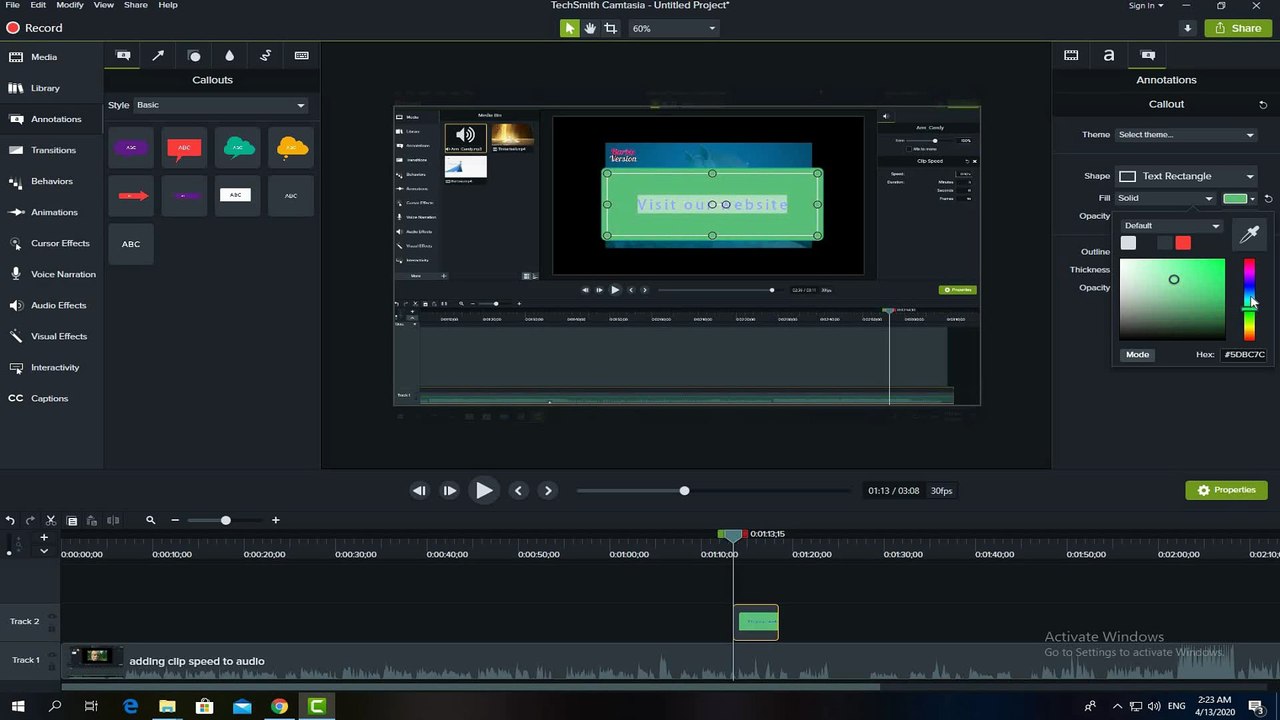Image resolution: width=1280 pixels, height=720 pixels.
Task: Open the Fill Solid dropdown
Action: pyautogui.click(x=1165, y=198)
